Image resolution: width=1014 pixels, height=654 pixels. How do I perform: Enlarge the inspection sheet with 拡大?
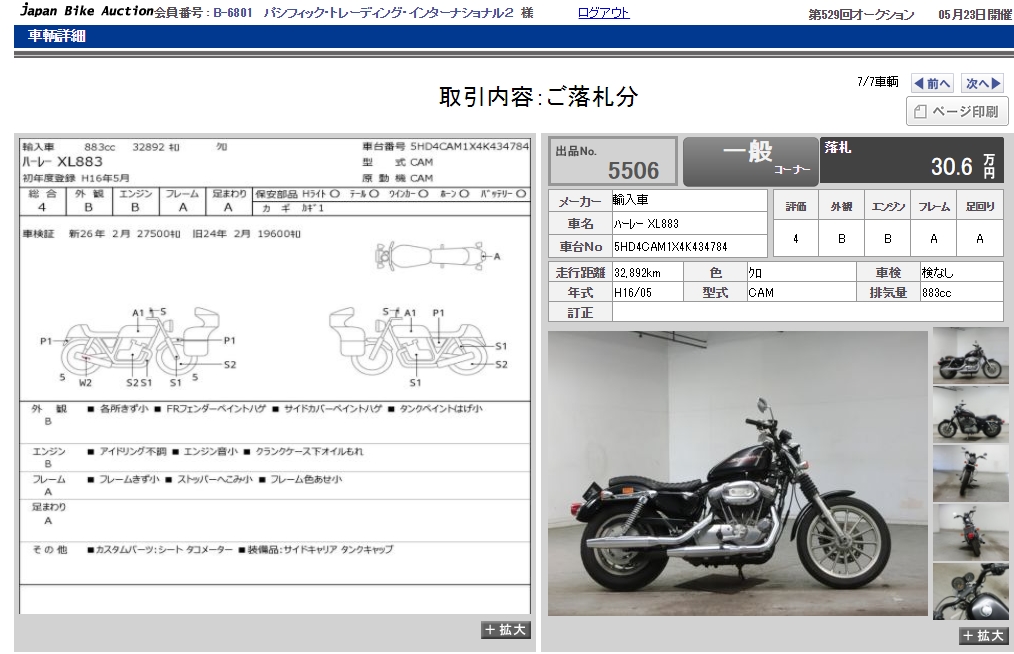pos(506,630)
